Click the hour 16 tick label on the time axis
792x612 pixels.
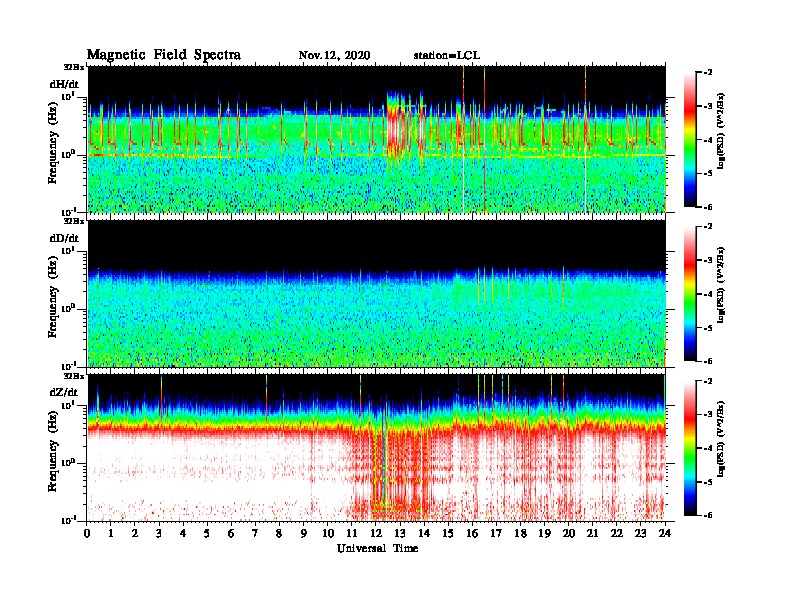tap(472, 534)
